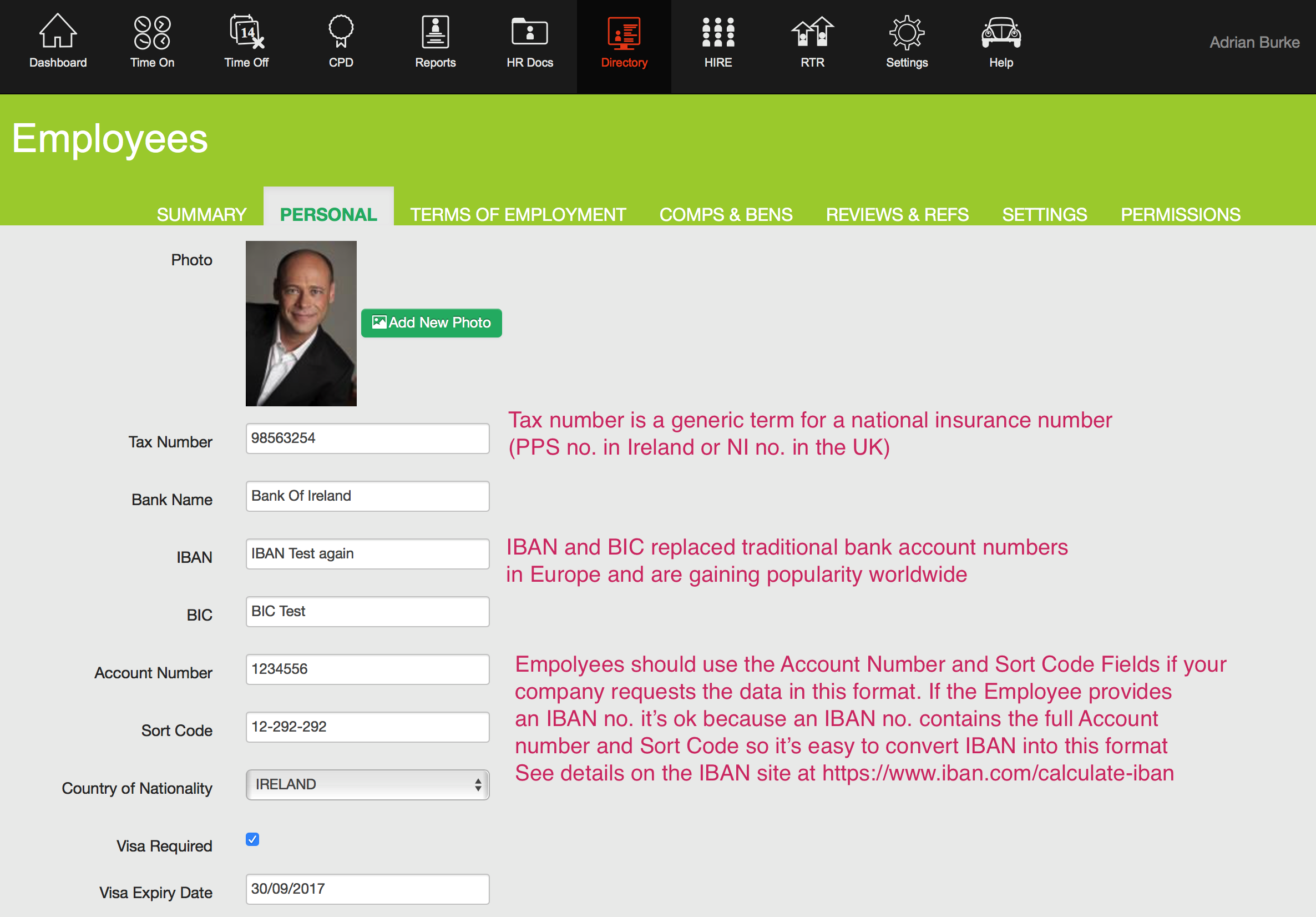Open the TERMS OF EMPLOYMENT tab
The width and height of the screenshot is (1316, 917).
point(518,214)
